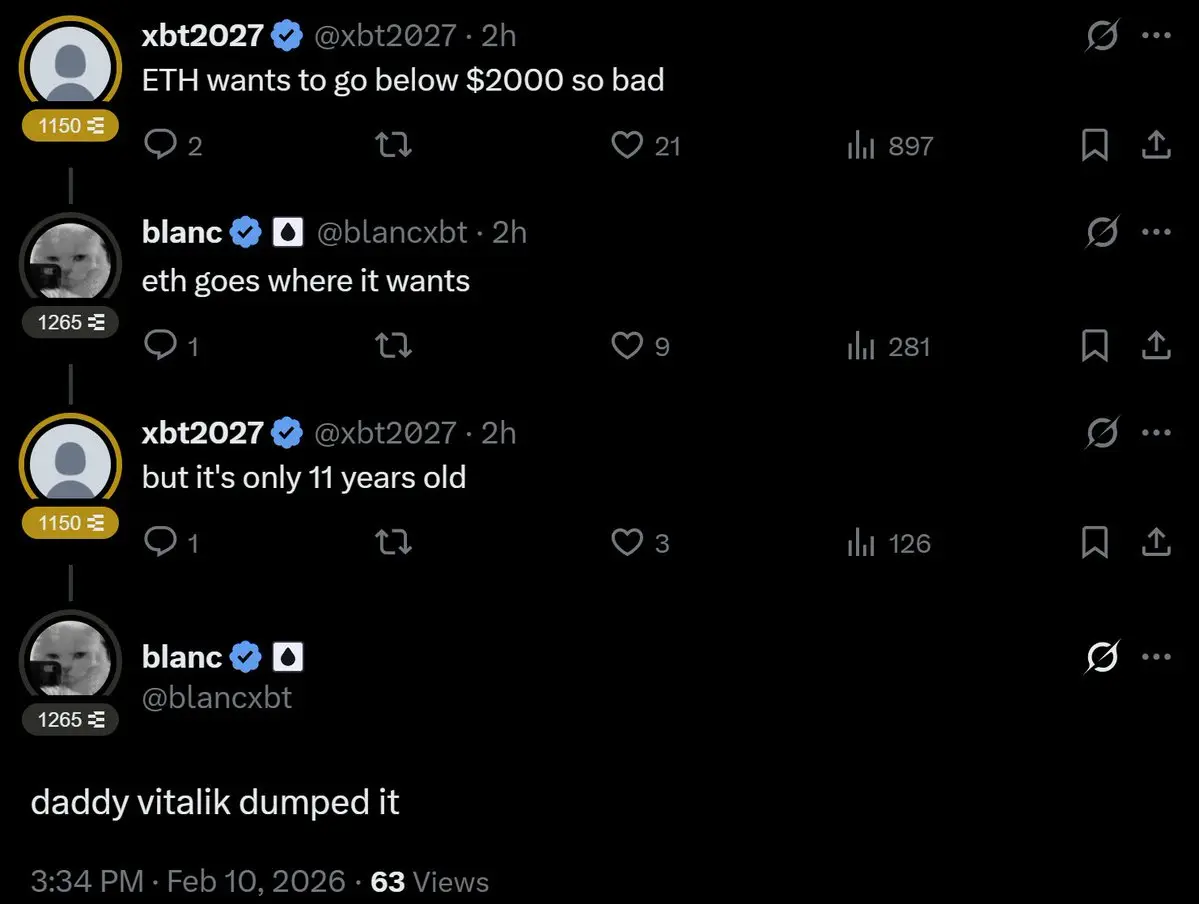1199x904 pixels.
Task: Click the 3:34 PM · Feb 10, 2026 timestamp
Action: (189, 881)
